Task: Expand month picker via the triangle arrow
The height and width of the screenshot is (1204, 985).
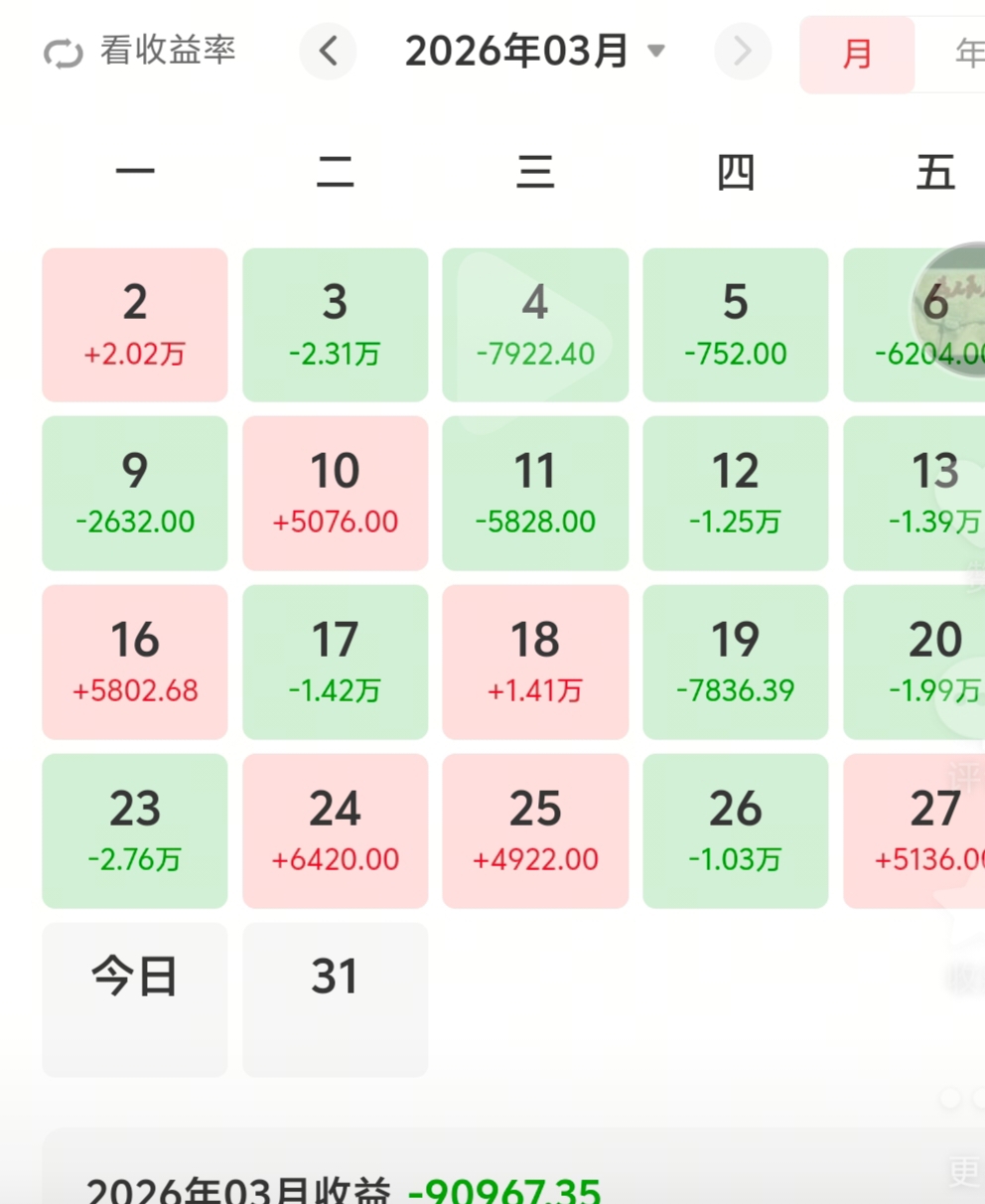Action: [x=655, y=51]
